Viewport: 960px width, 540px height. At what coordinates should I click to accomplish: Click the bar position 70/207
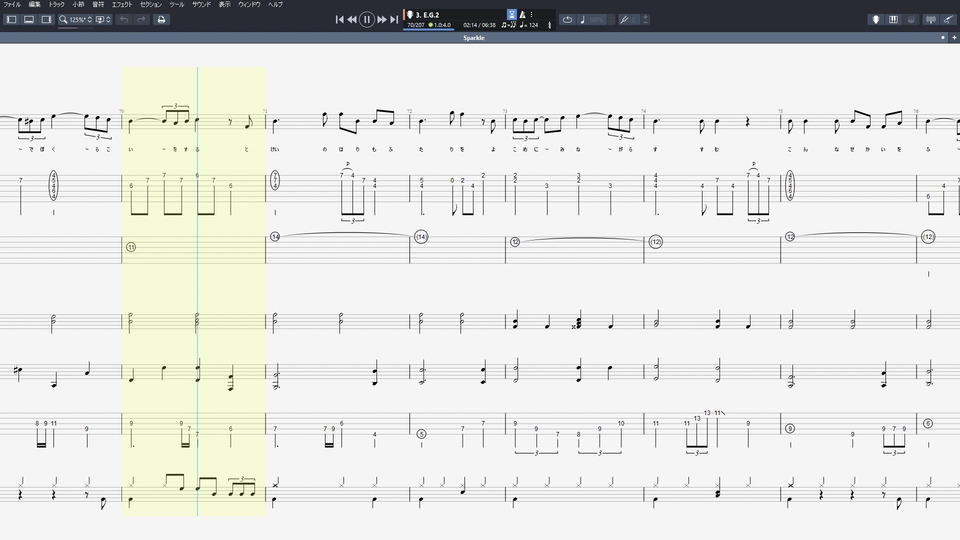pos(416,25)
